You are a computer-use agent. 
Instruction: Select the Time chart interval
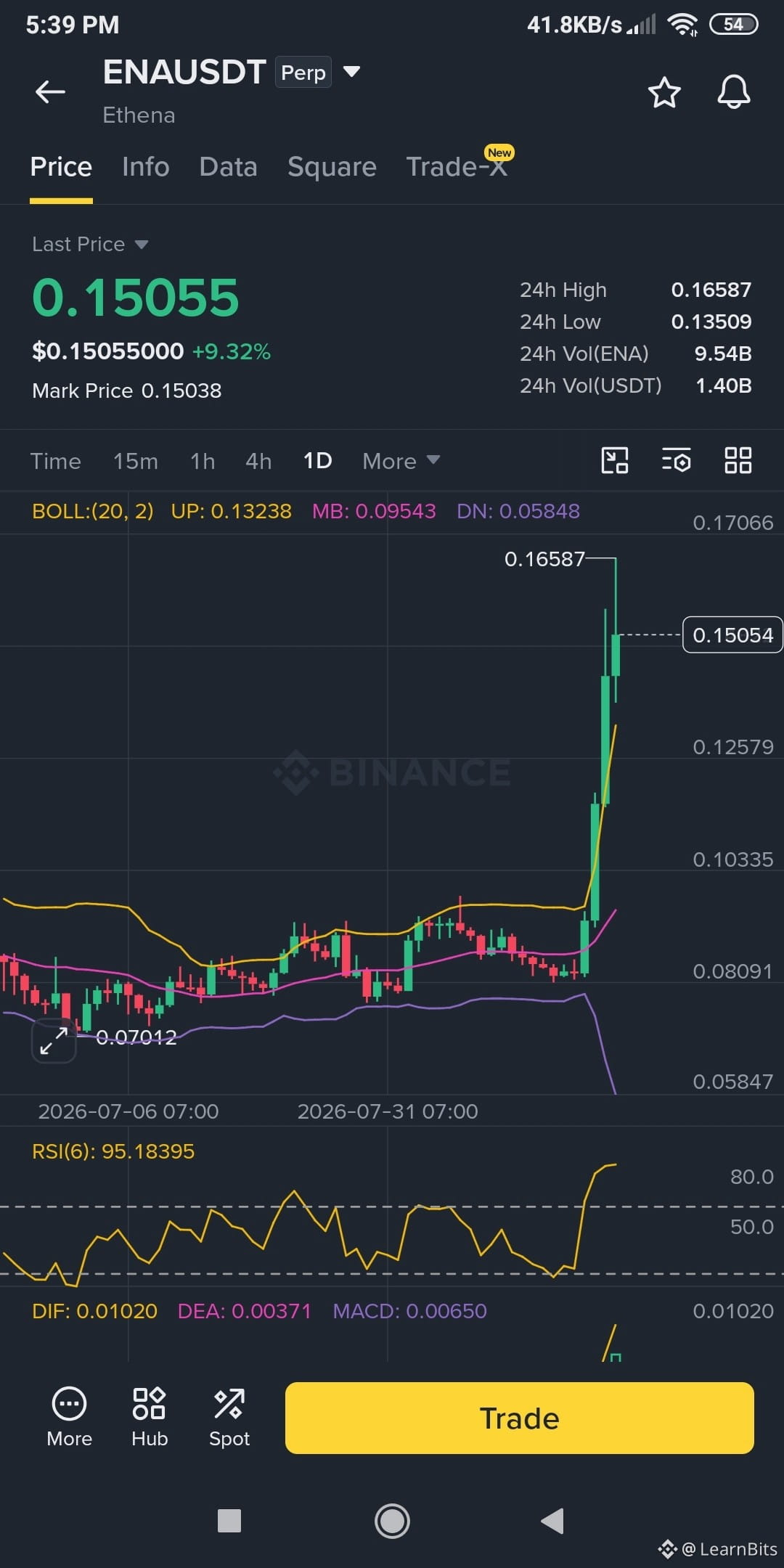(56, 461)
